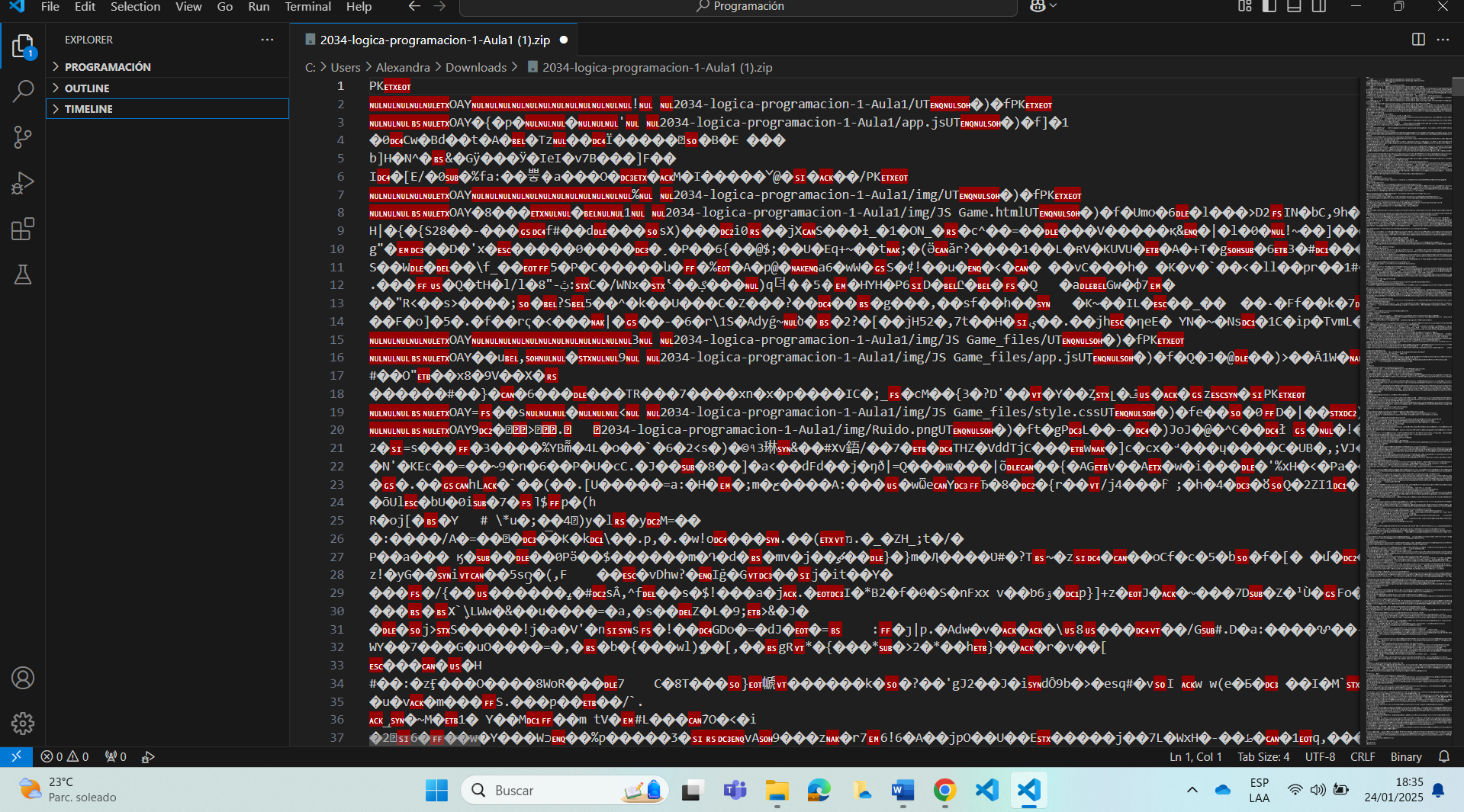Select the 2034-logica-programacion zip editor tab

[x=433, y=40]
